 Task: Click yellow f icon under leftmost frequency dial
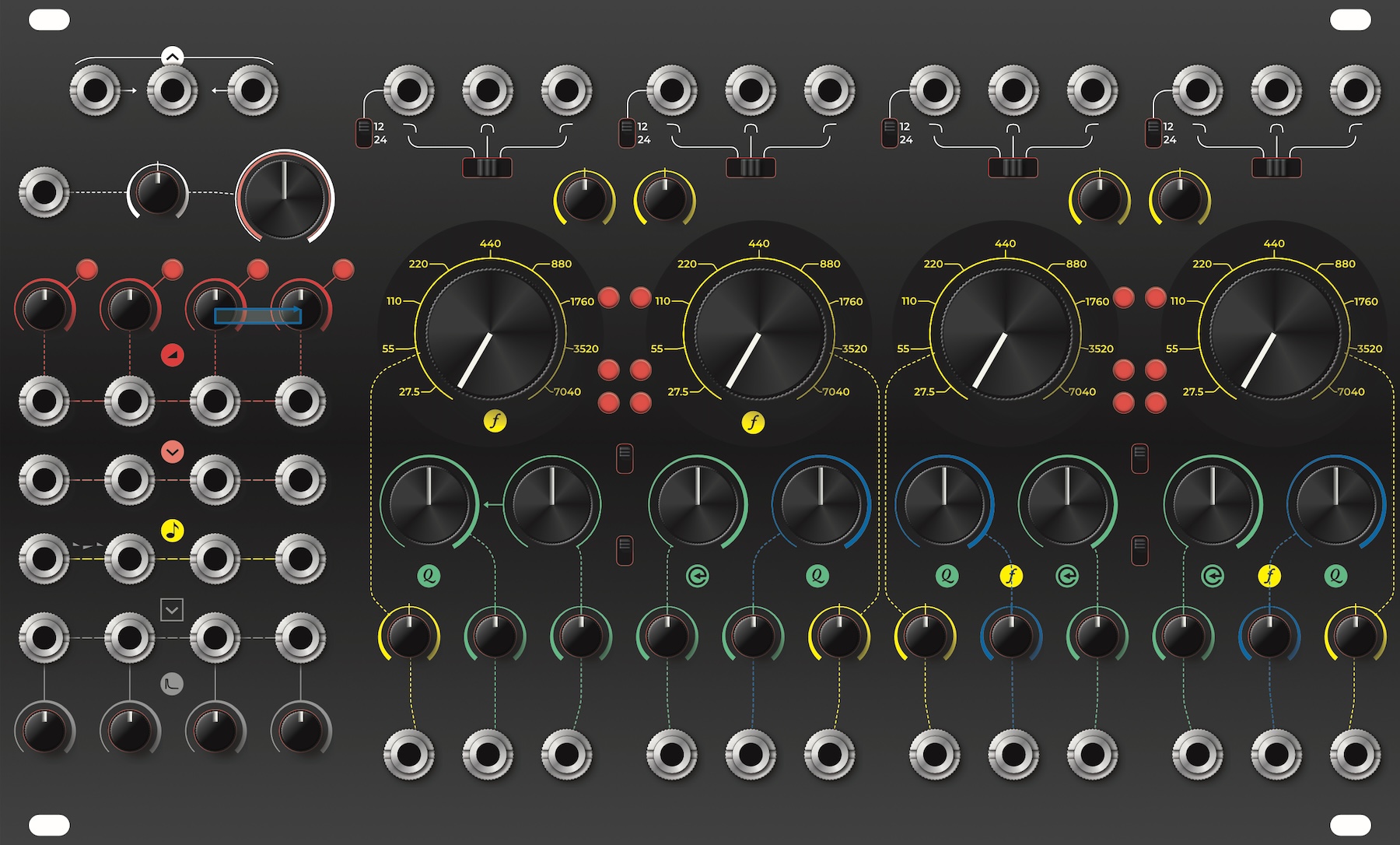pyautogui.click(x=495, y=421)
